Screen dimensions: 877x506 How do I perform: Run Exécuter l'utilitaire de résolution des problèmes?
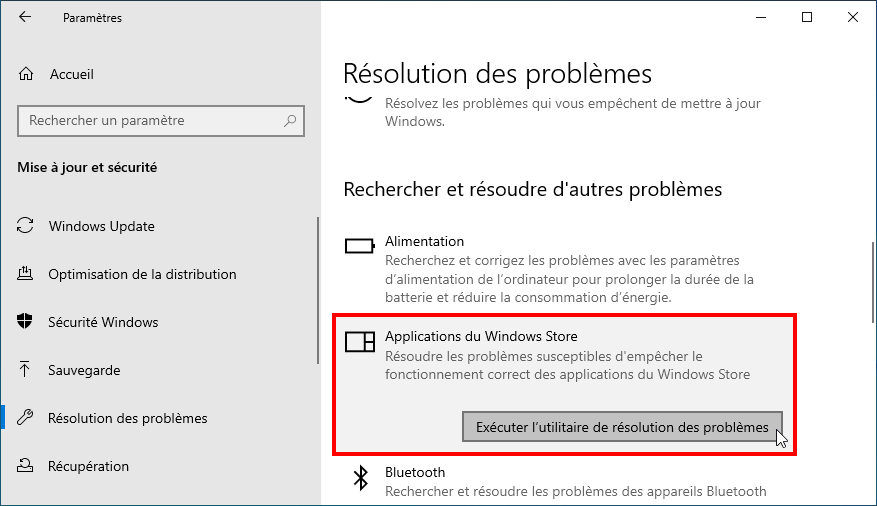pos(622,427)
